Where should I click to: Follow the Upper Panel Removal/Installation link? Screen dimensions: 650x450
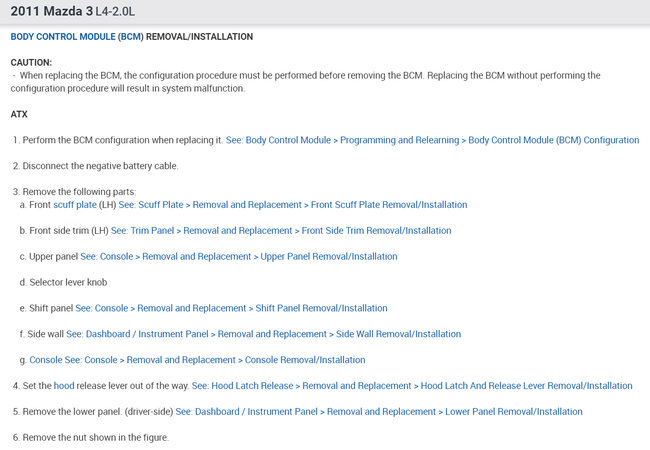(x=238, y=256)
